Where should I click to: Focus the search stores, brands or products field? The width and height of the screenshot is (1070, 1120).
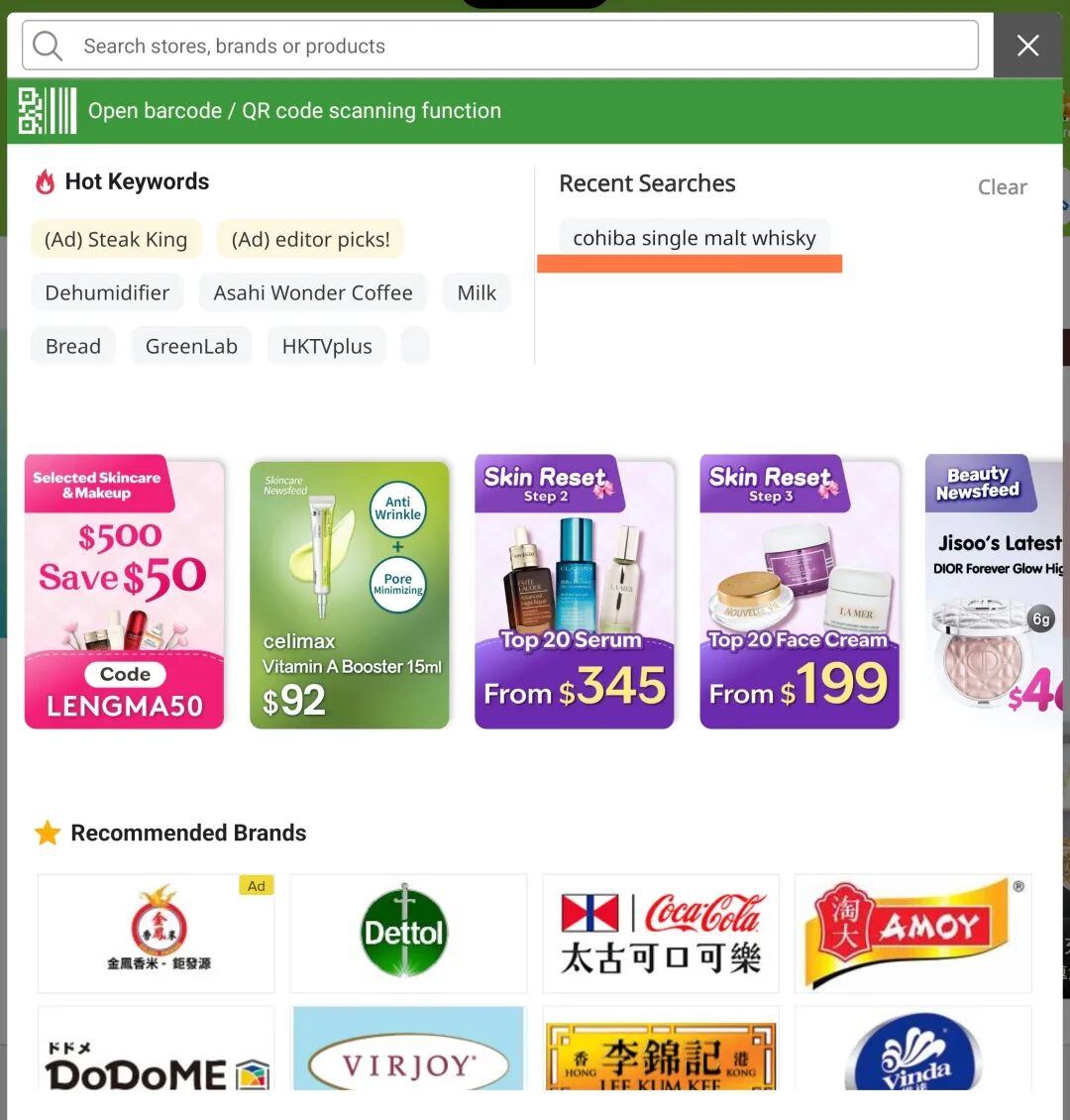click(x=500, y=46)
